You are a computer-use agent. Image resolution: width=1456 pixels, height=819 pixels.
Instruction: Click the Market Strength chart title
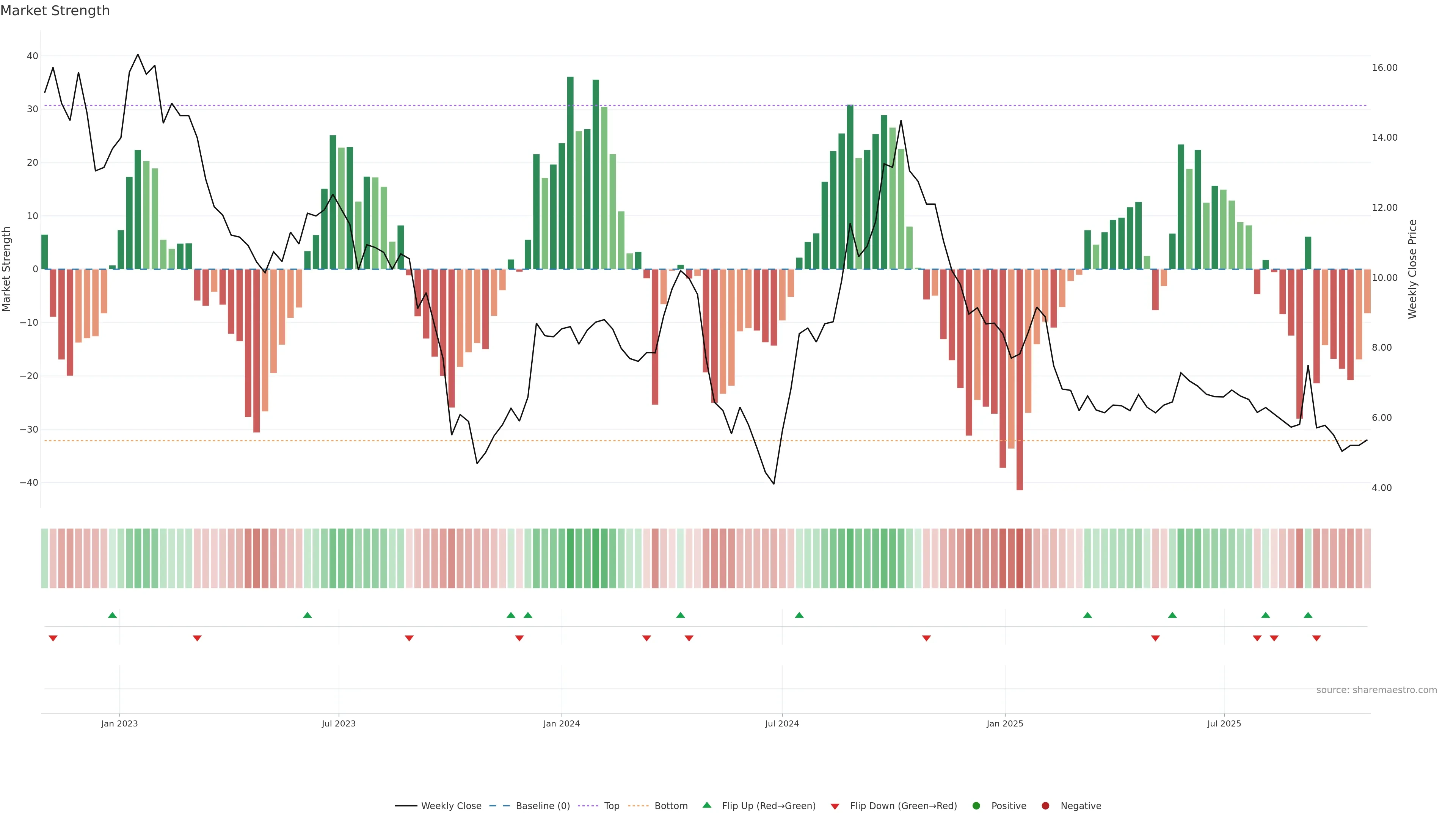click(55, 11)
